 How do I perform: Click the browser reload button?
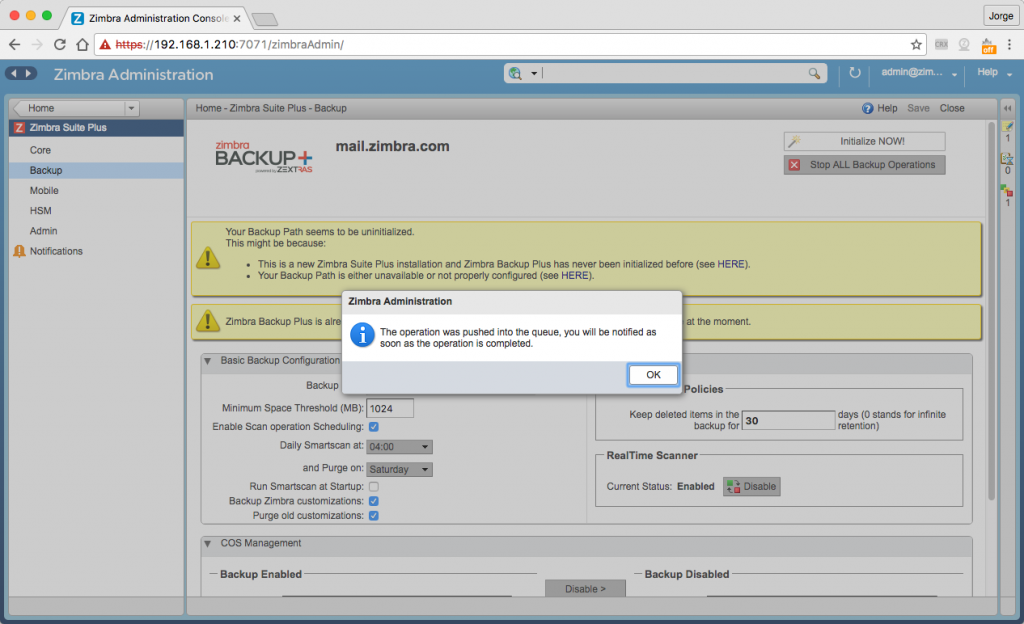click(59, 44)
